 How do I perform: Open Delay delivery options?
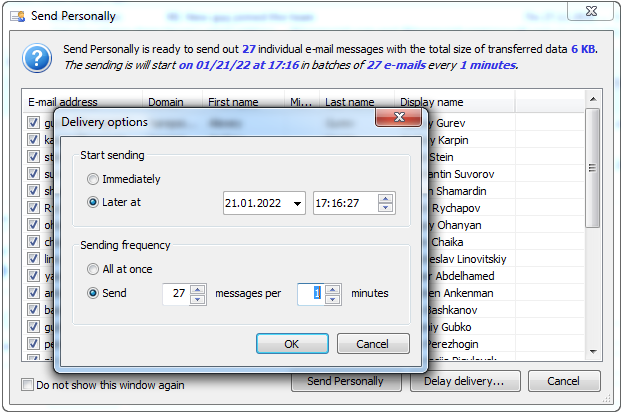click(x=465, y=381)
